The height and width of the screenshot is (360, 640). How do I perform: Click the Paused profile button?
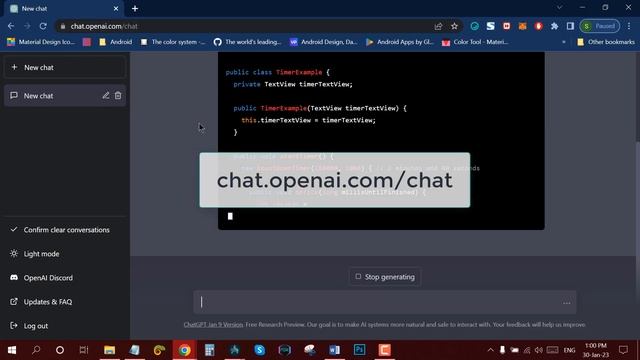click(x=599, y=26)
